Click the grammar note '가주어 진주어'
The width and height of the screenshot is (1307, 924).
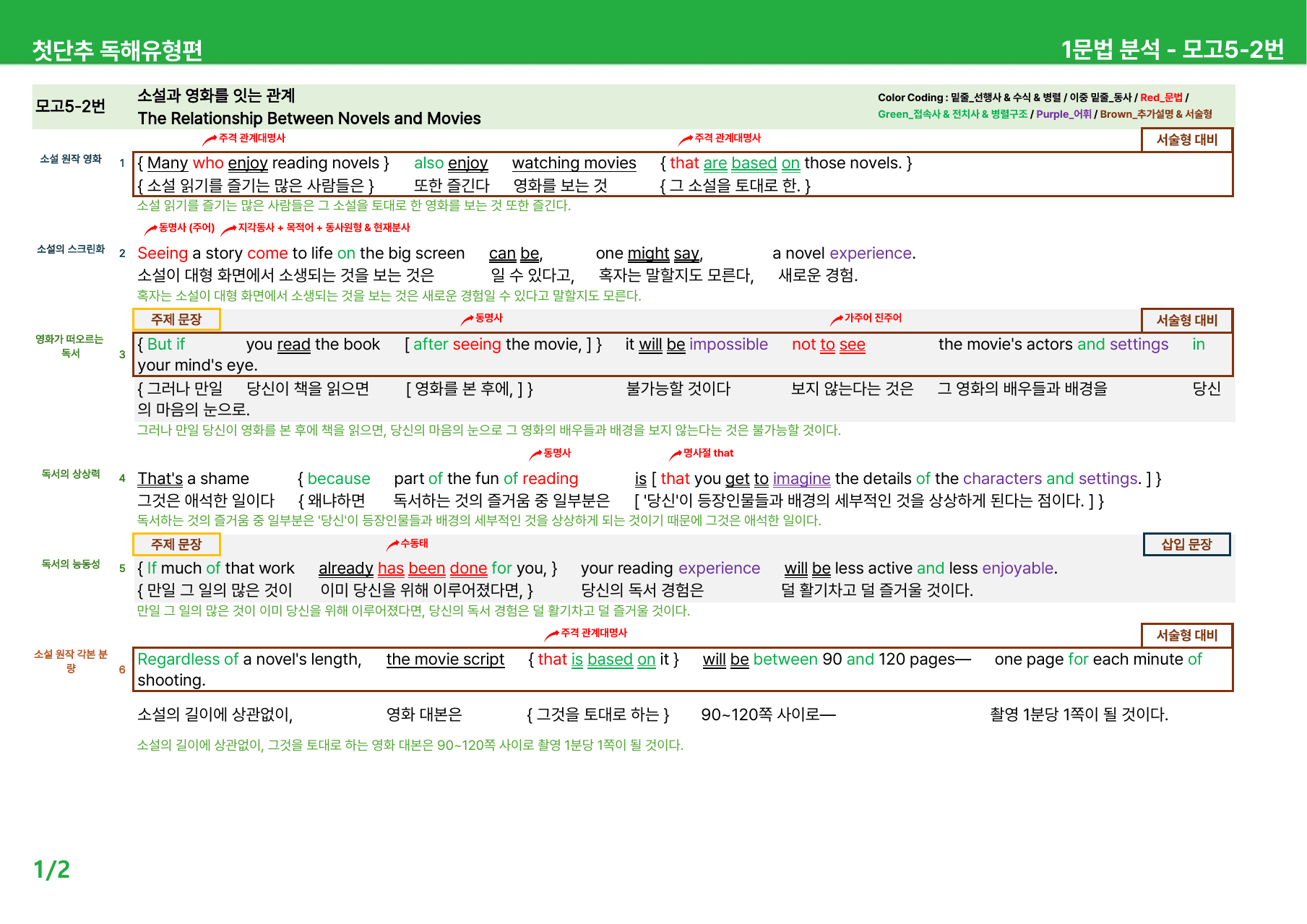click(x=873, y=318)
